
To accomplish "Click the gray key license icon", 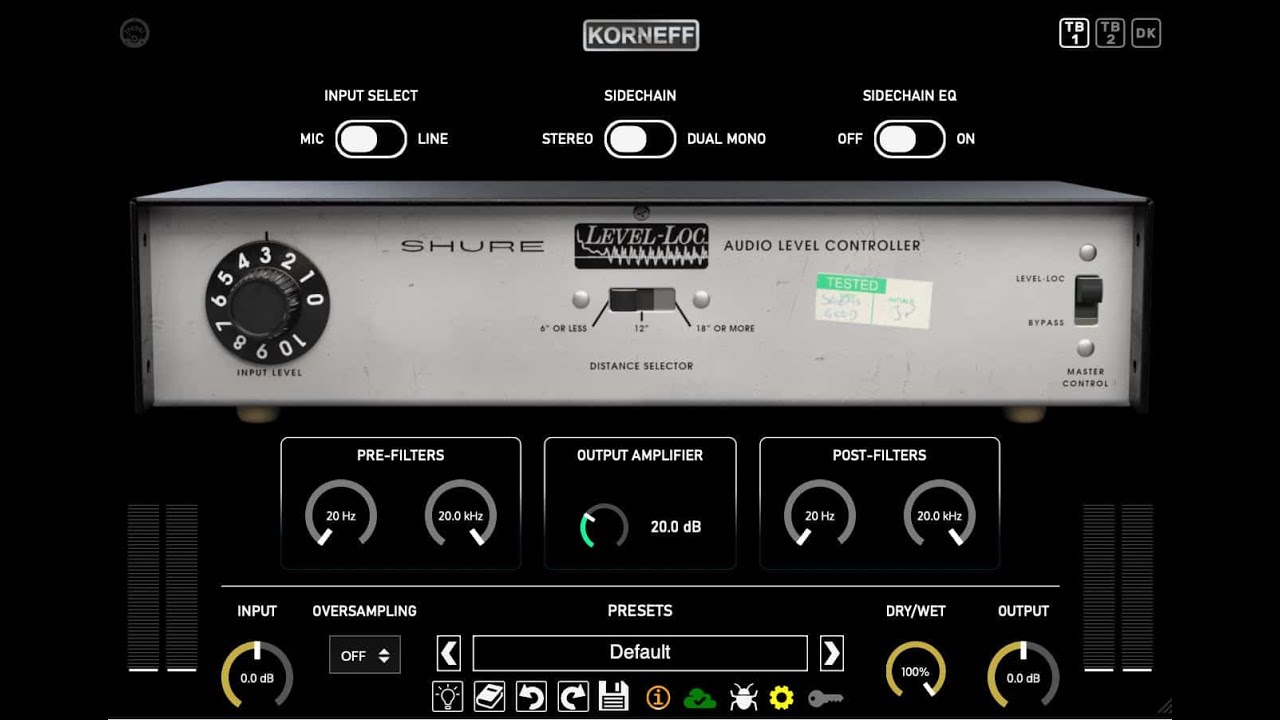I will coord(826,698).
